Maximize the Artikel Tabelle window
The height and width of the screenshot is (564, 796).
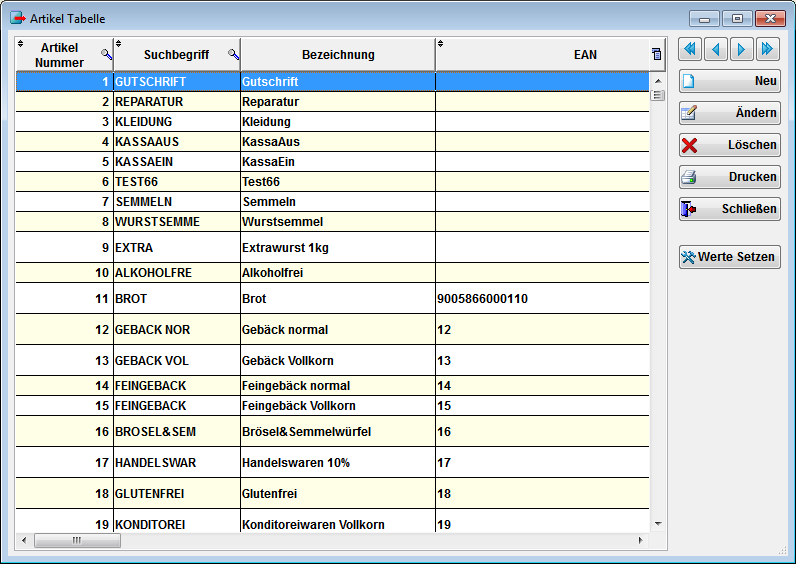tap(737, 19)
